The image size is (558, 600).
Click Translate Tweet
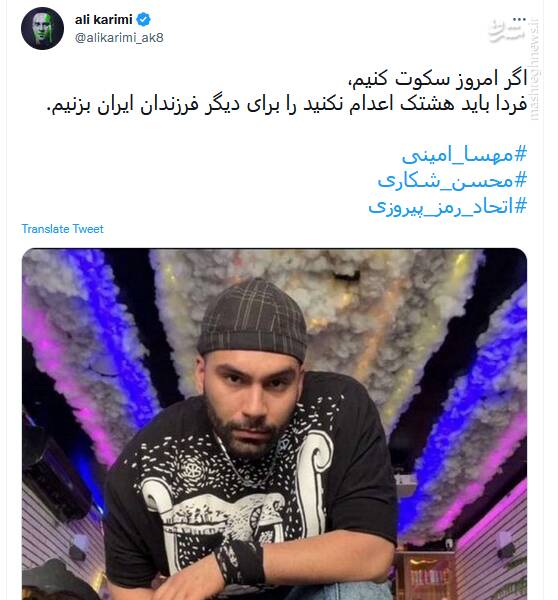(x=62, y=229)
